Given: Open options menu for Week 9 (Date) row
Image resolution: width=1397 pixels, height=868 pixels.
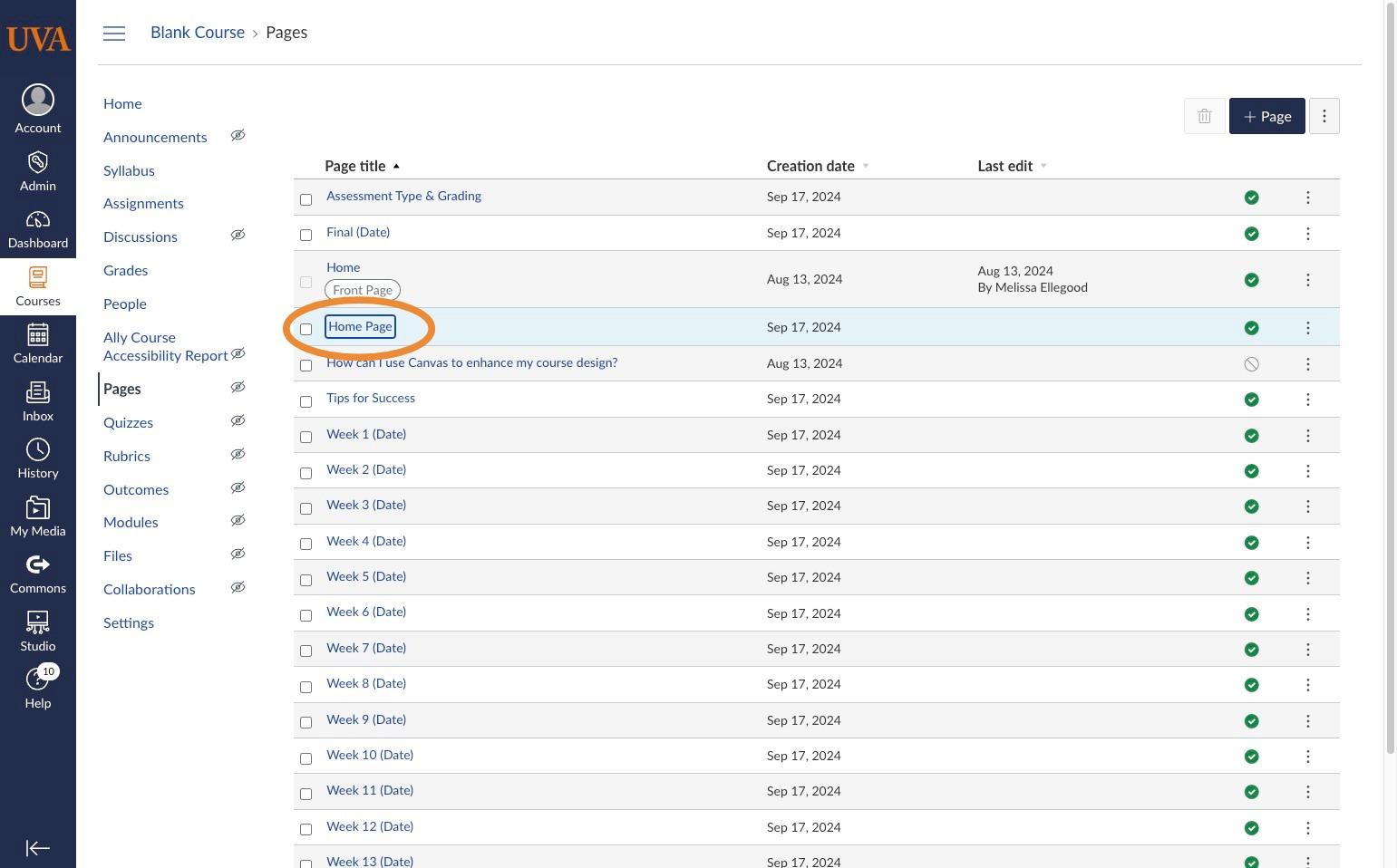Looking at the screenshot, I should pos(1308,721).
